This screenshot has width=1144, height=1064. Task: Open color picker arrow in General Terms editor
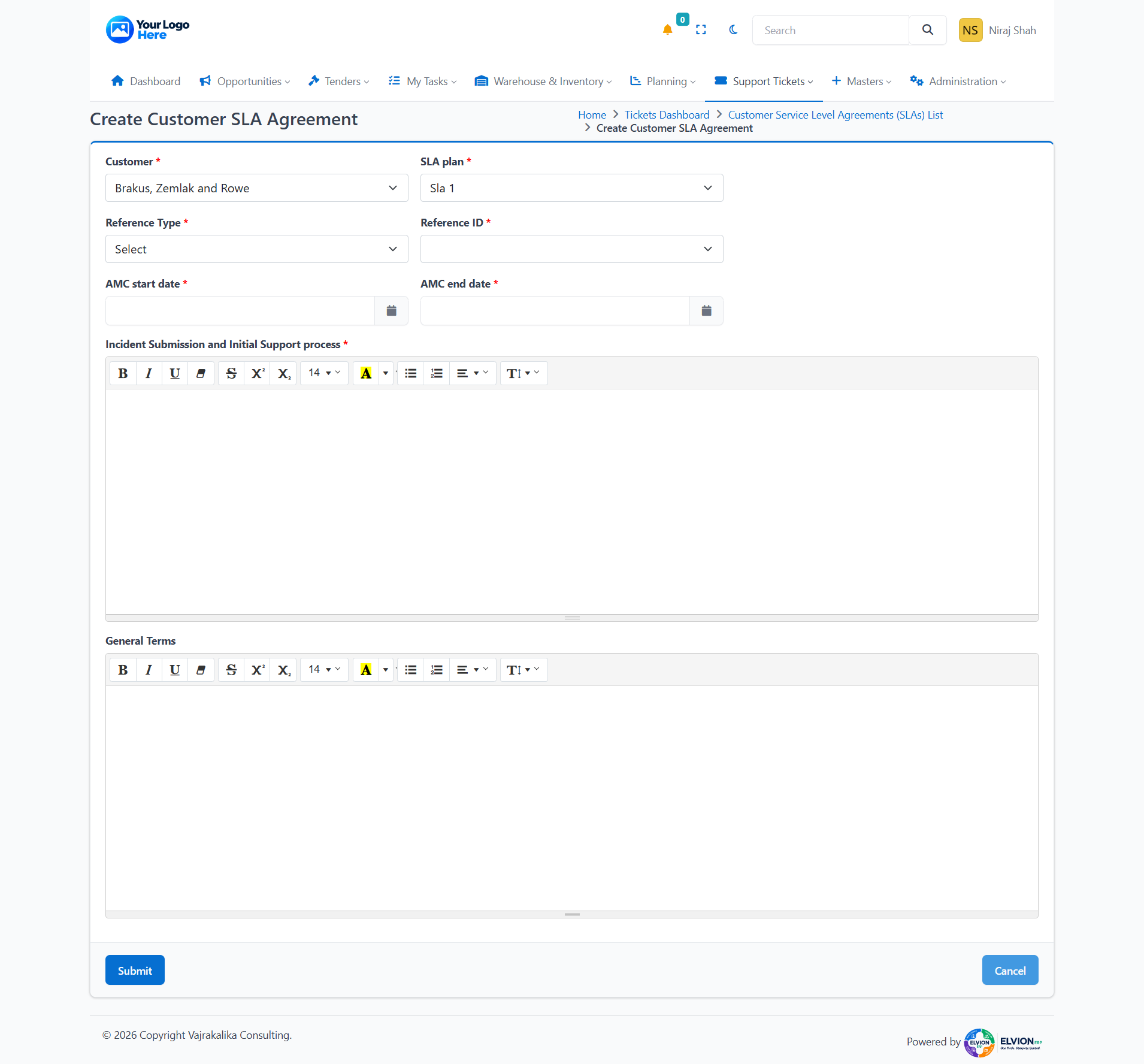(385, 670)
